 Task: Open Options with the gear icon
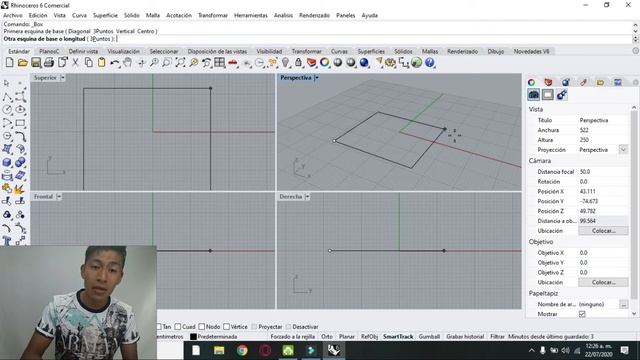[391, 62]
